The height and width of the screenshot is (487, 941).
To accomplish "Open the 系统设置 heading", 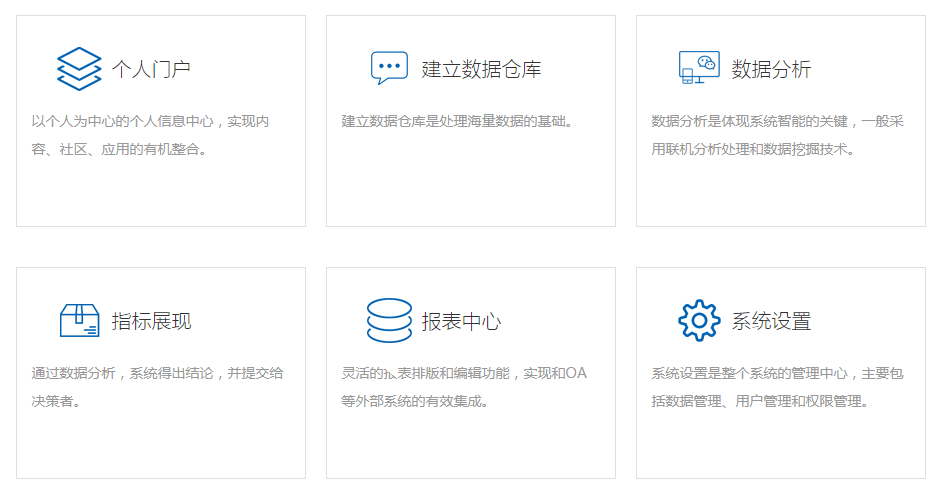I will pyautogui.click(x=771, y=321).
